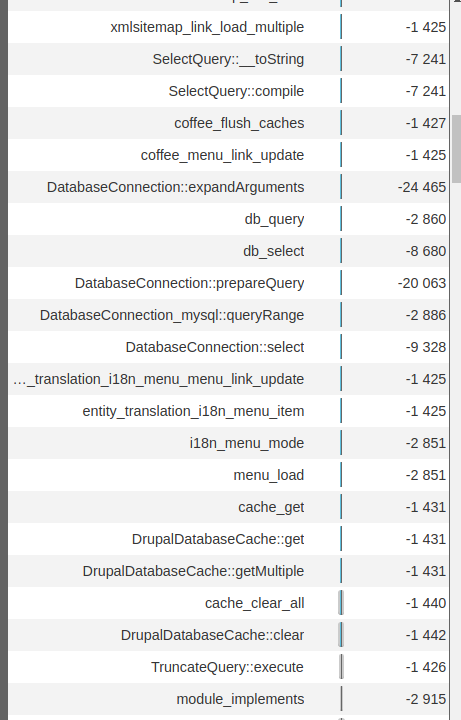
Task: Click the i18n_menu_mode function
Action: click(x=247, y=443)
